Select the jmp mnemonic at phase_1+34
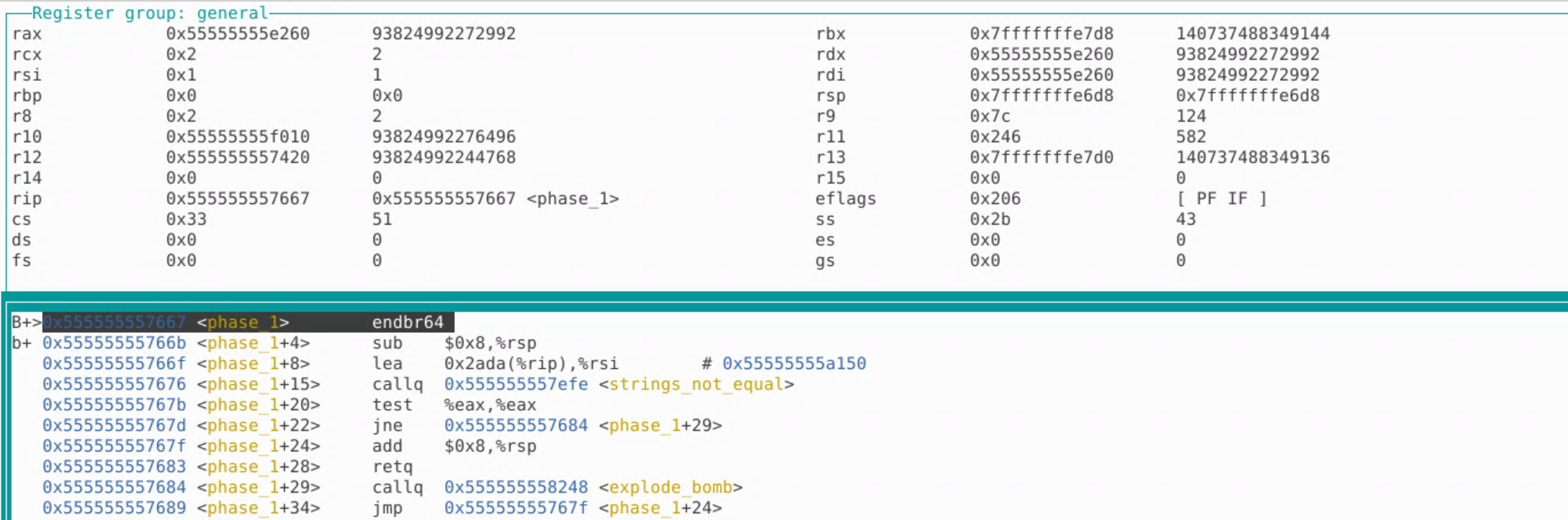Image resolution: width=1568 pixels, height=520 pixels. click(387, 508)
